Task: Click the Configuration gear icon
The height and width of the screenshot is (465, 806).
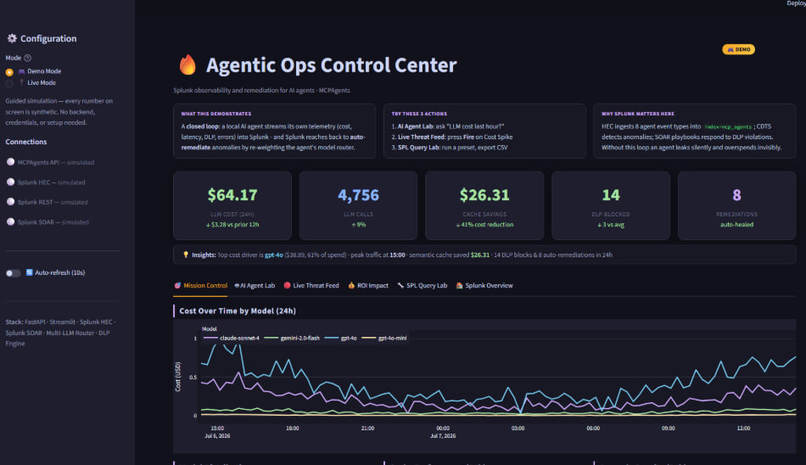Action: [x=12, y=38]
